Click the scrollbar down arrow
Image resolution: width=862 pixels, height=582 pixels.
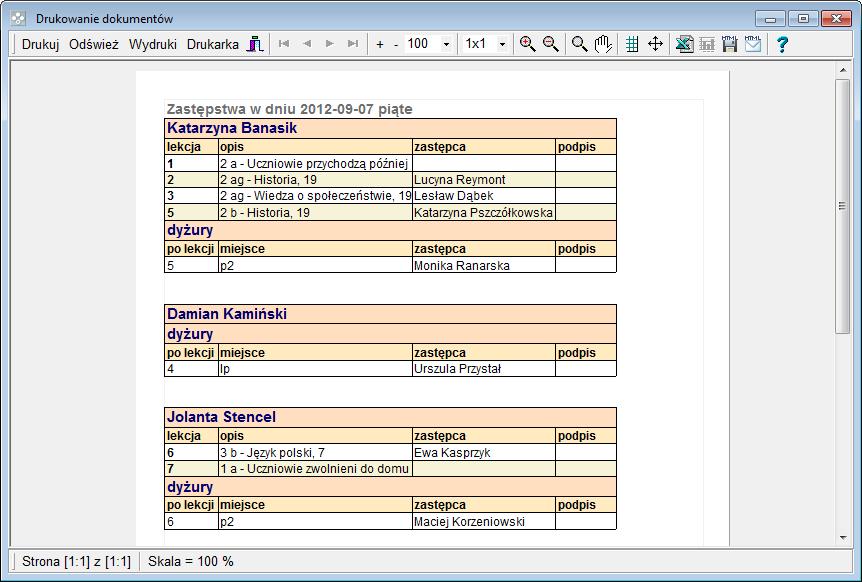tap(842, 538)
